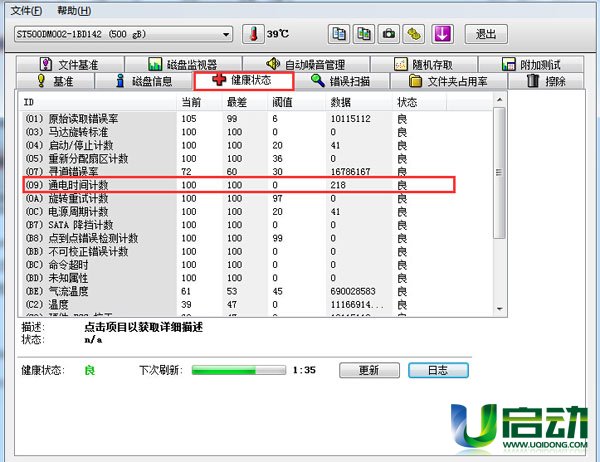Image resolution: width=600 pixels, height=462 pixels.
Task: Click the 数据 column header
Action: [359, 102]
